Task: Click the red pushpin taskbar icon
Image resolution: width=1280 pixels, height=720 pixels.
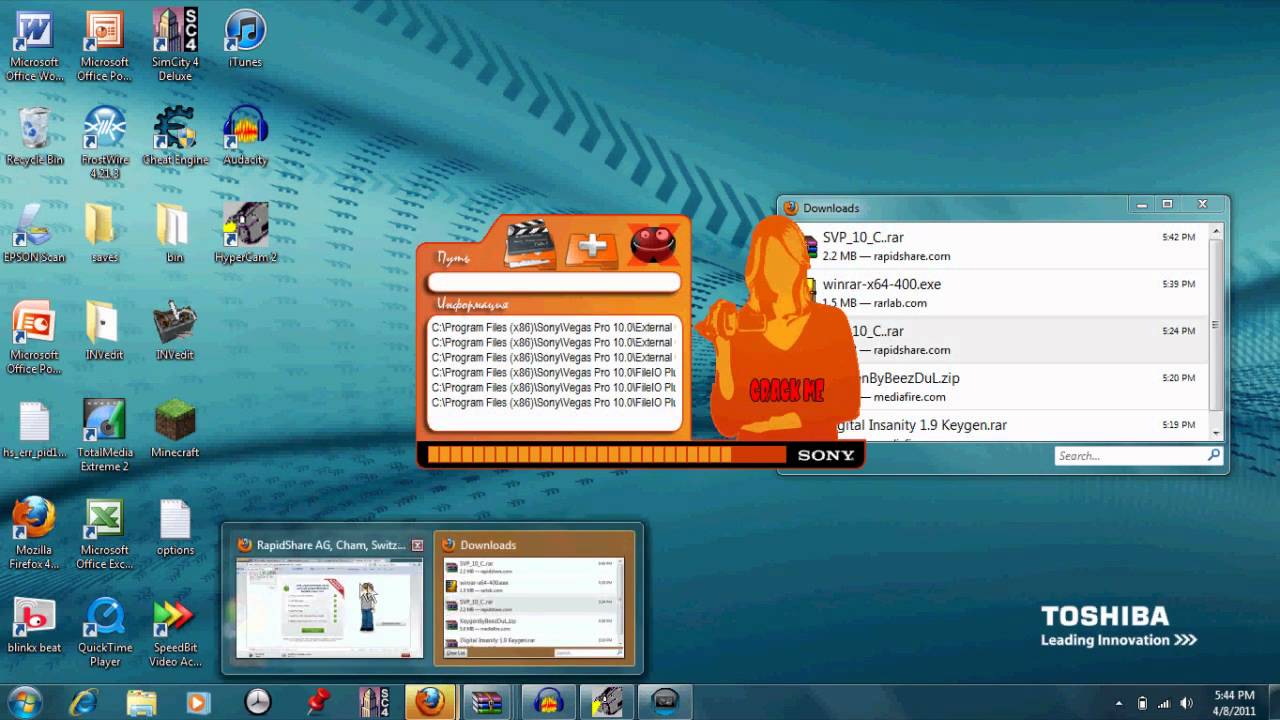Action: (316, 702)
